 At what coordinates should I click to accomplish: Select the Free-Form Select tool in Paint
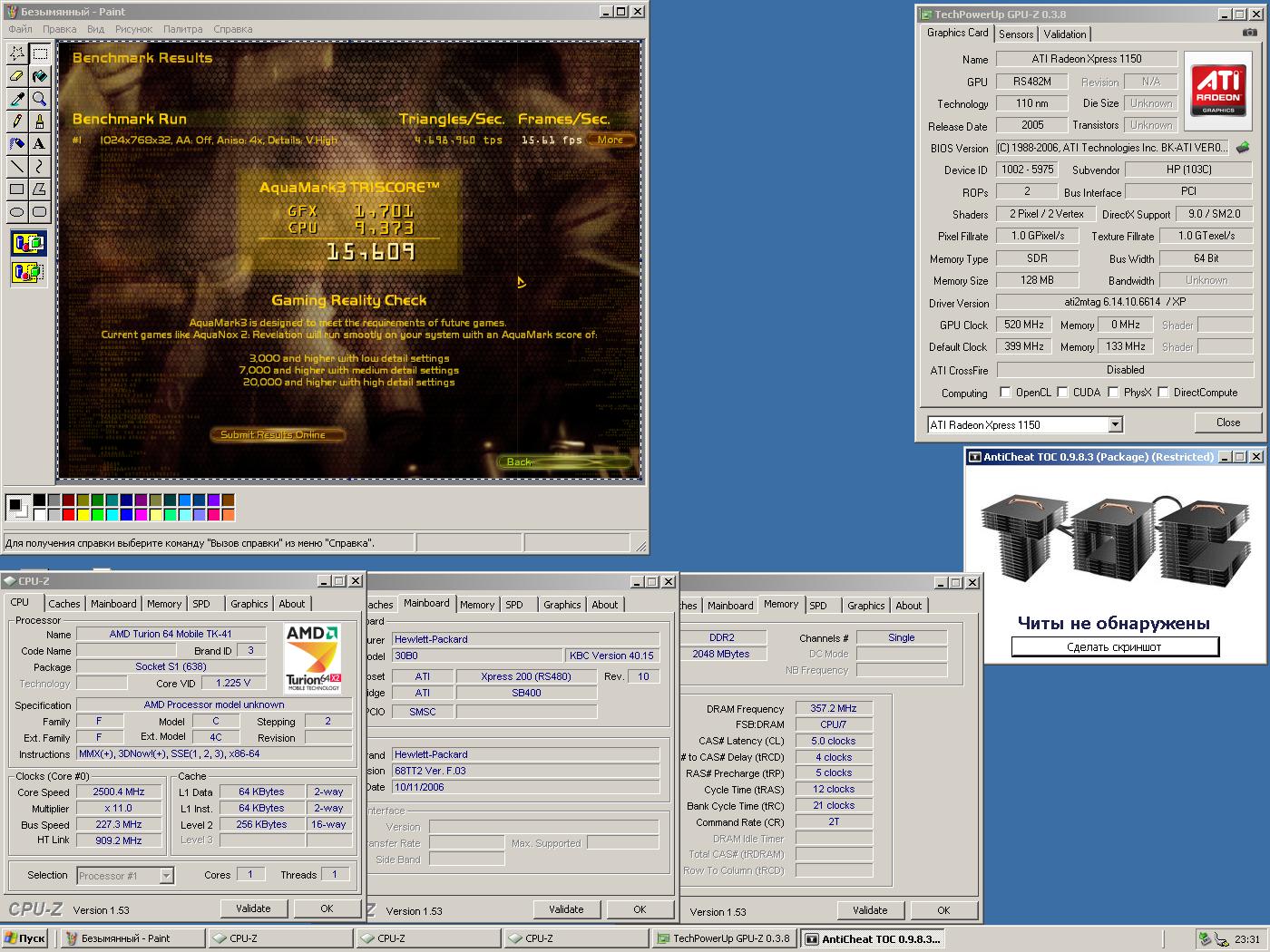[16, 53]
